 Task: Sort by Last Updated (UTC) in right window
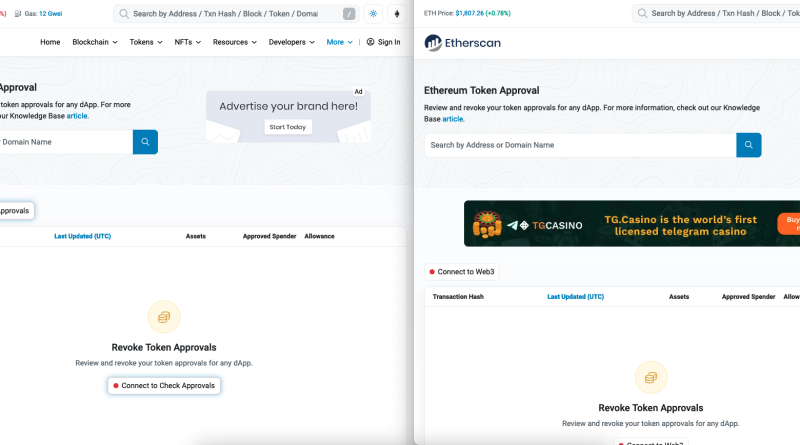pos(576,296)
